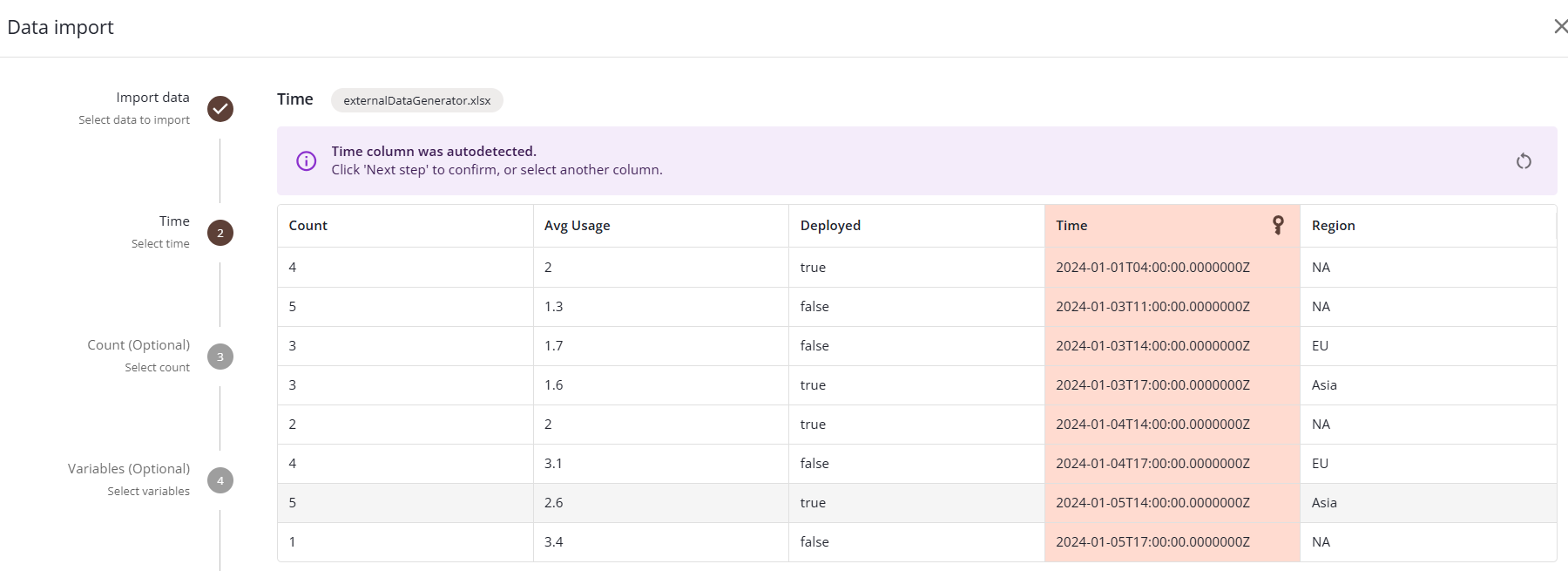Go to step 4 Variables circle
This screenshot has width=1568, height=571.
tap(220, 480)
